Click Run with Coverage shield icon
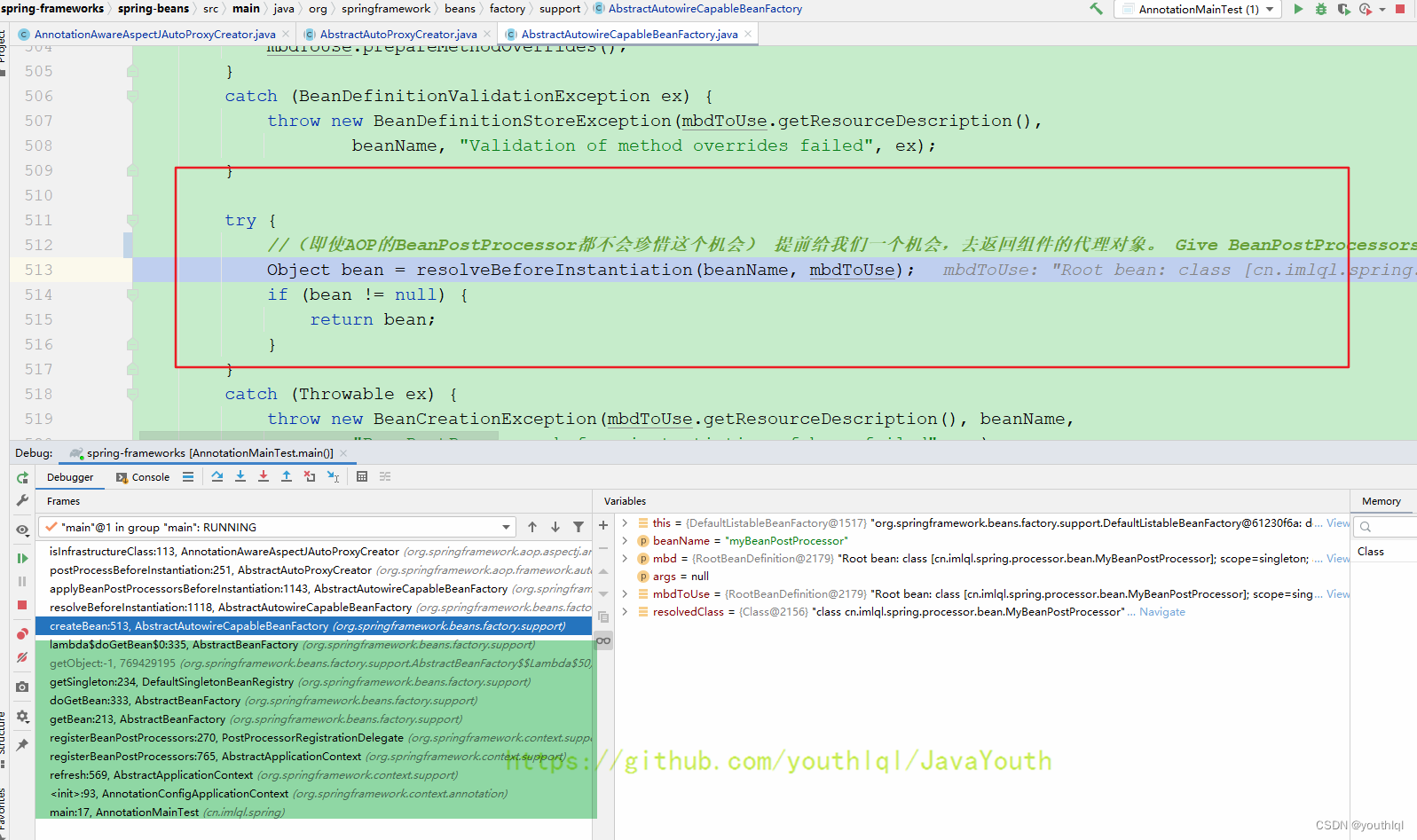 [x=1344, y=9]
